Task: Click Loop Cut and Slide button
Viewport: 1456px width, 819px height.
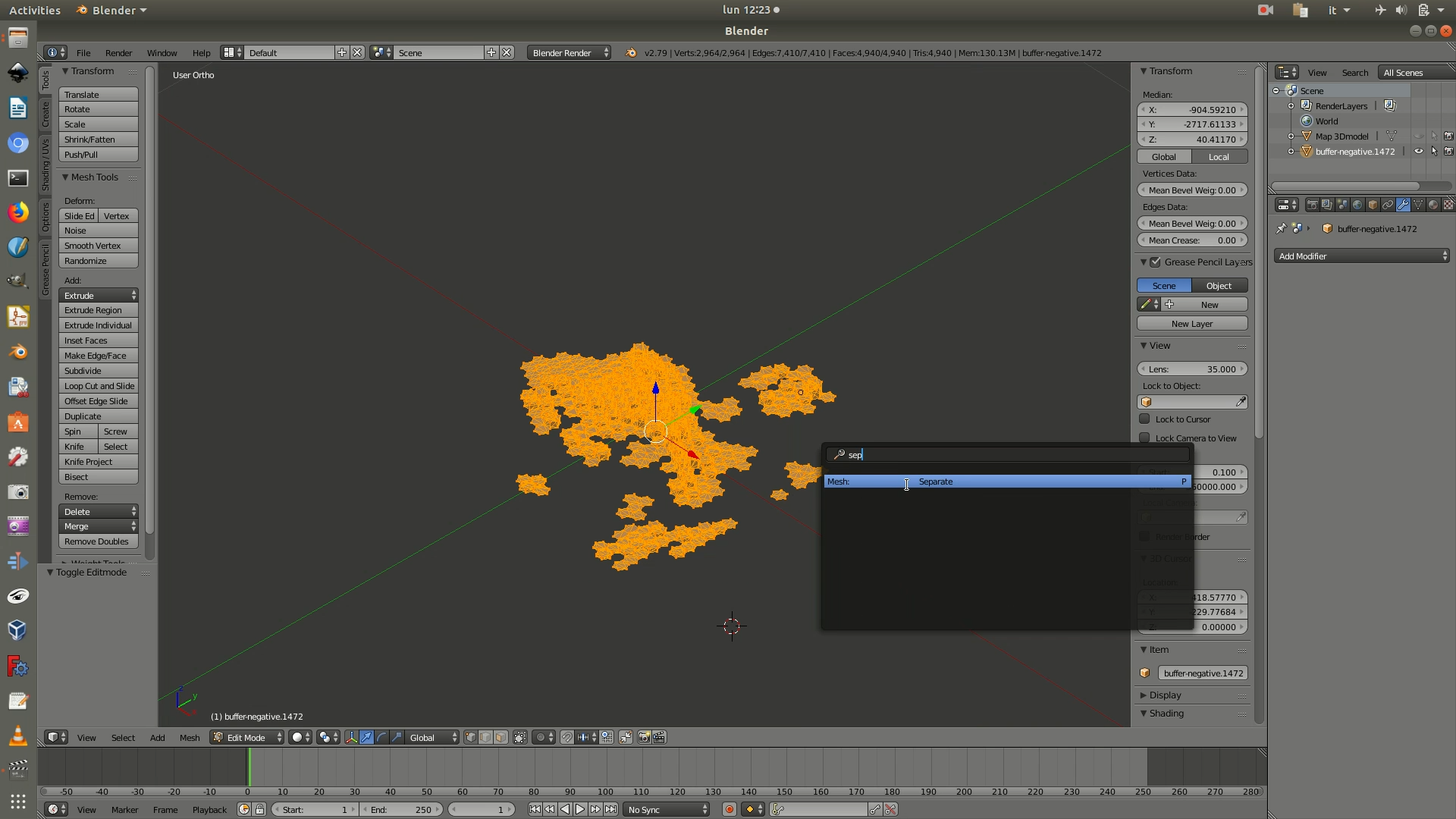Action: (99, 386)
